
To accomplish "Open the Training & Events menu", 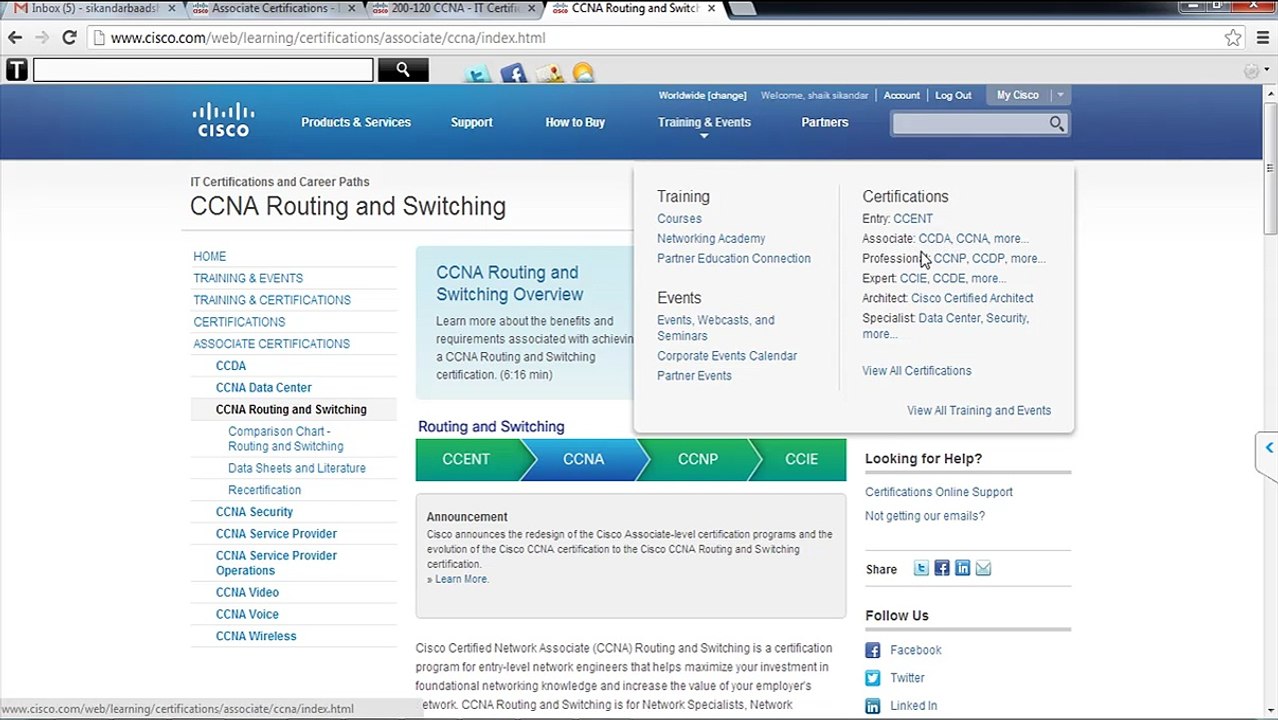I will tap(704, 122).
